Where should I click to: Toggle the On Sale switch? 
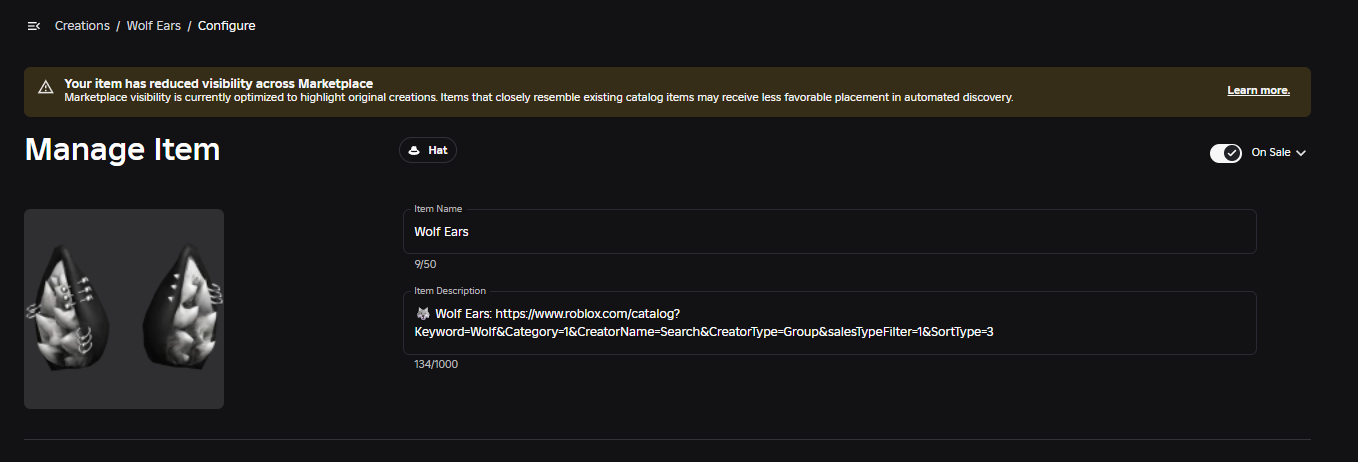1225,153
